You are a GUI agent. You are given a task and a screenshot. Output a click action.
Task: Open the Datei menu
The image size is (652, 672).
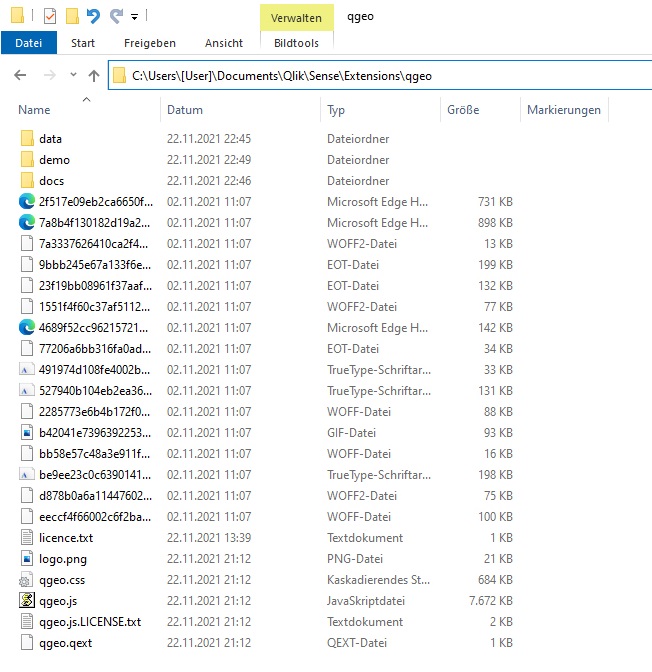pyautogui.click(x=29, y=43)
